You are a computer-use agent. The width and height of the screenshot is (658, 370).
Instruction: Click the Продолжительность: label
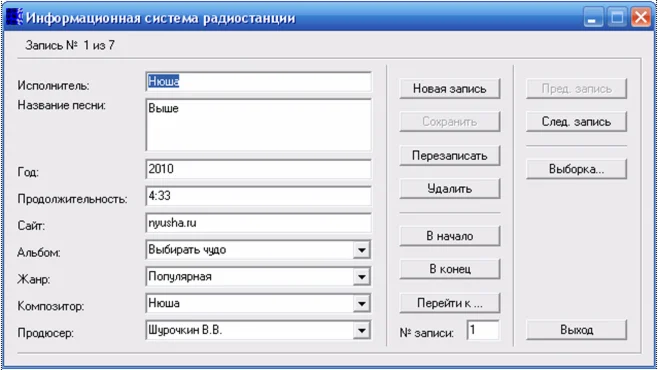[x=72, y=199]
